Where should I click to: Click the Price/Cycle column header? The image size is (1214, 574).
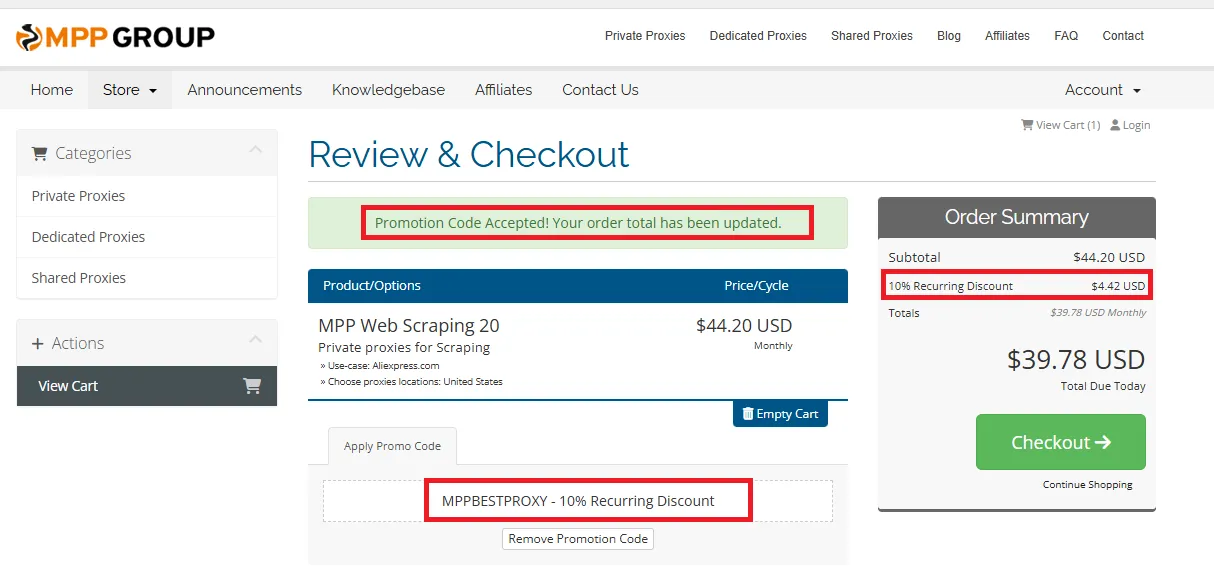click(x=756, y=286)
